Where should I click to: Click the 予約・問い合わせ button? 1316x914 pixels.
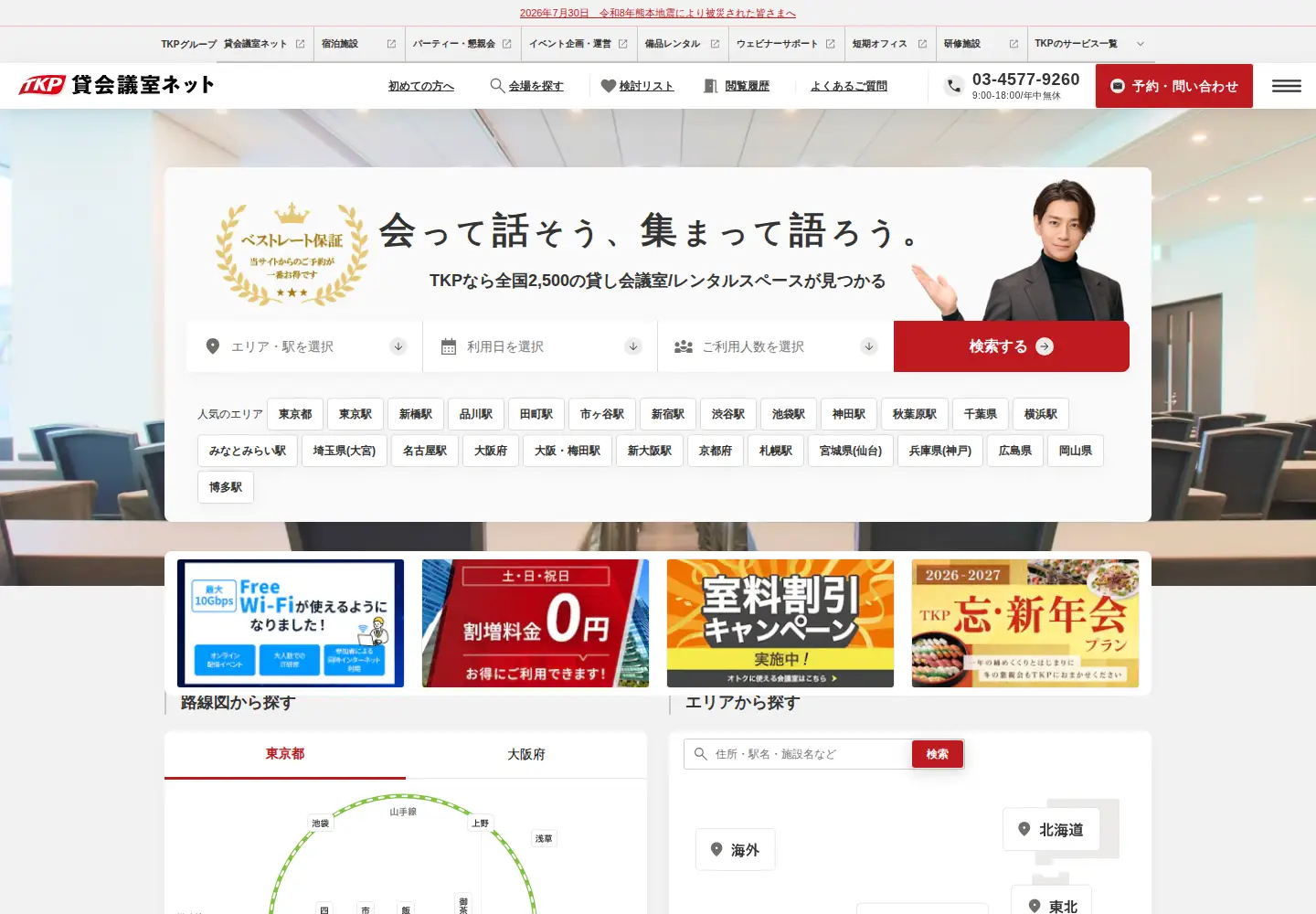[x=1174, y=86]
